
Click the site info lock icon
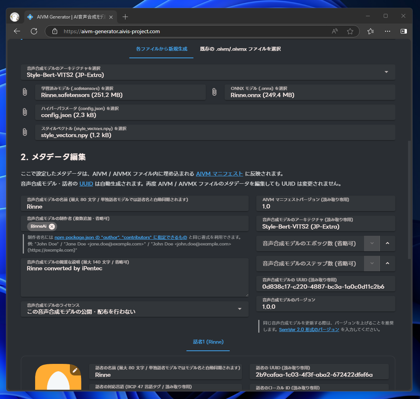point(55,31)
